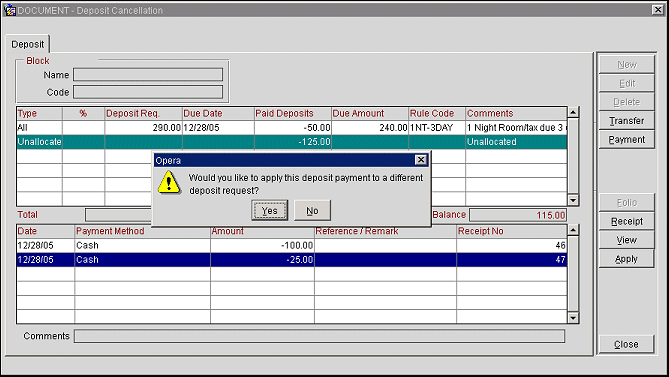Select the Cash payment of -25.00
This screenshot has height=377, width=669.
292,259
